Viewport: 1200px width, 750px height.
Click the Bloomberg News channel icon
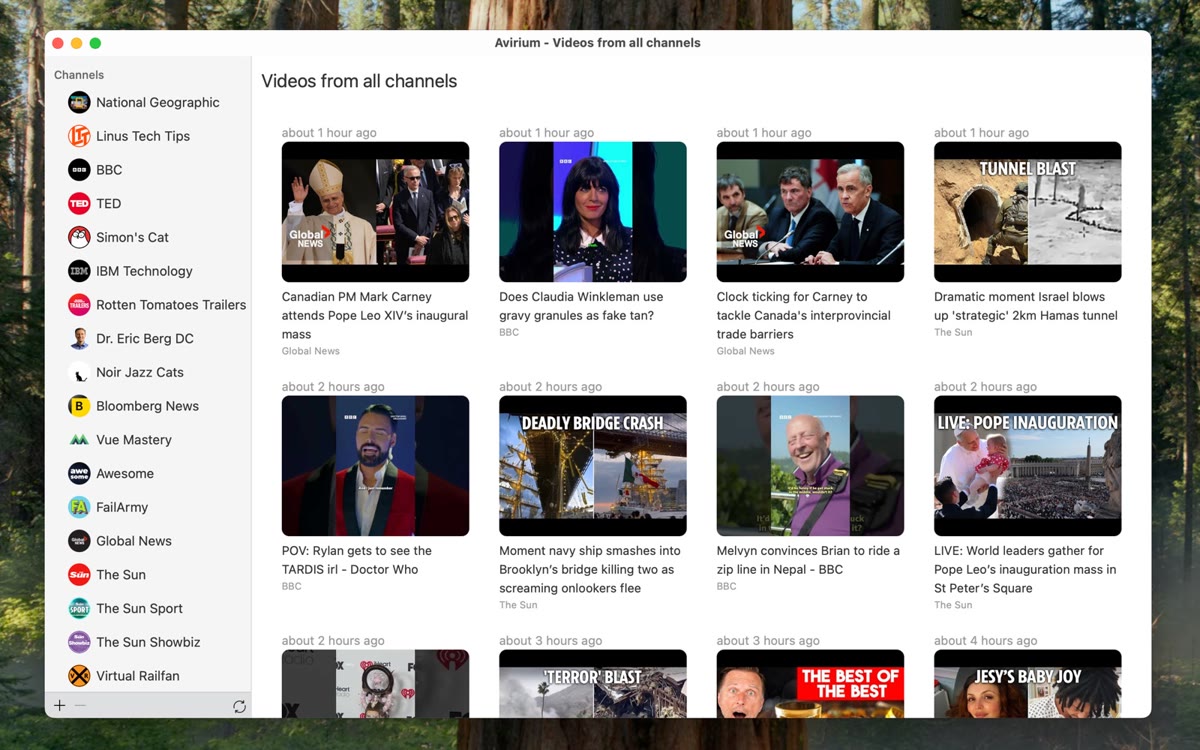79,406
